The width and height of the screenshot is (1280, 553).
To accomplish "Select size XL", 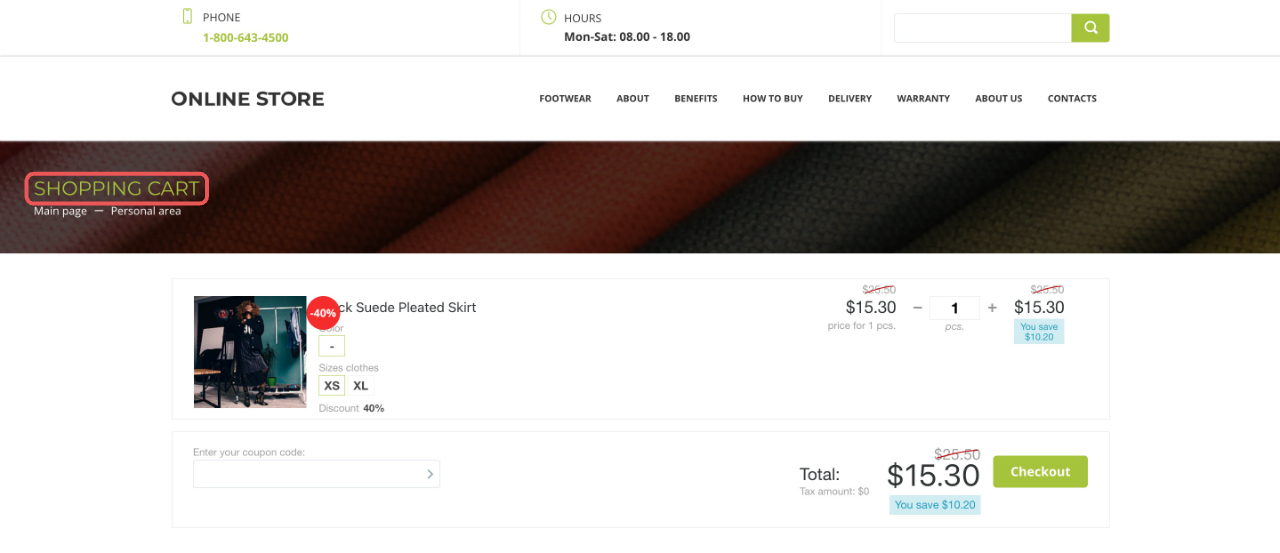I will point(361,386).
